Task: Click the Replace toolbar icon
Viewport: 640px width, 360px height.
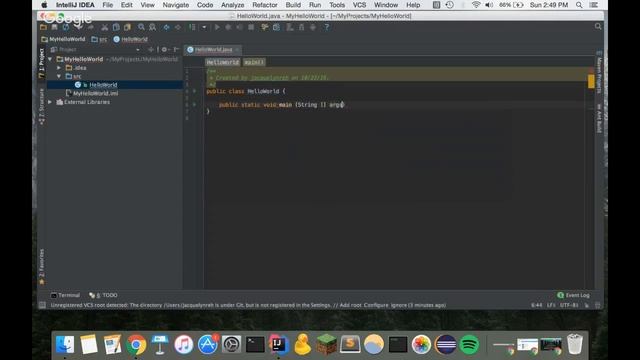Action: (x=153, y=27)
